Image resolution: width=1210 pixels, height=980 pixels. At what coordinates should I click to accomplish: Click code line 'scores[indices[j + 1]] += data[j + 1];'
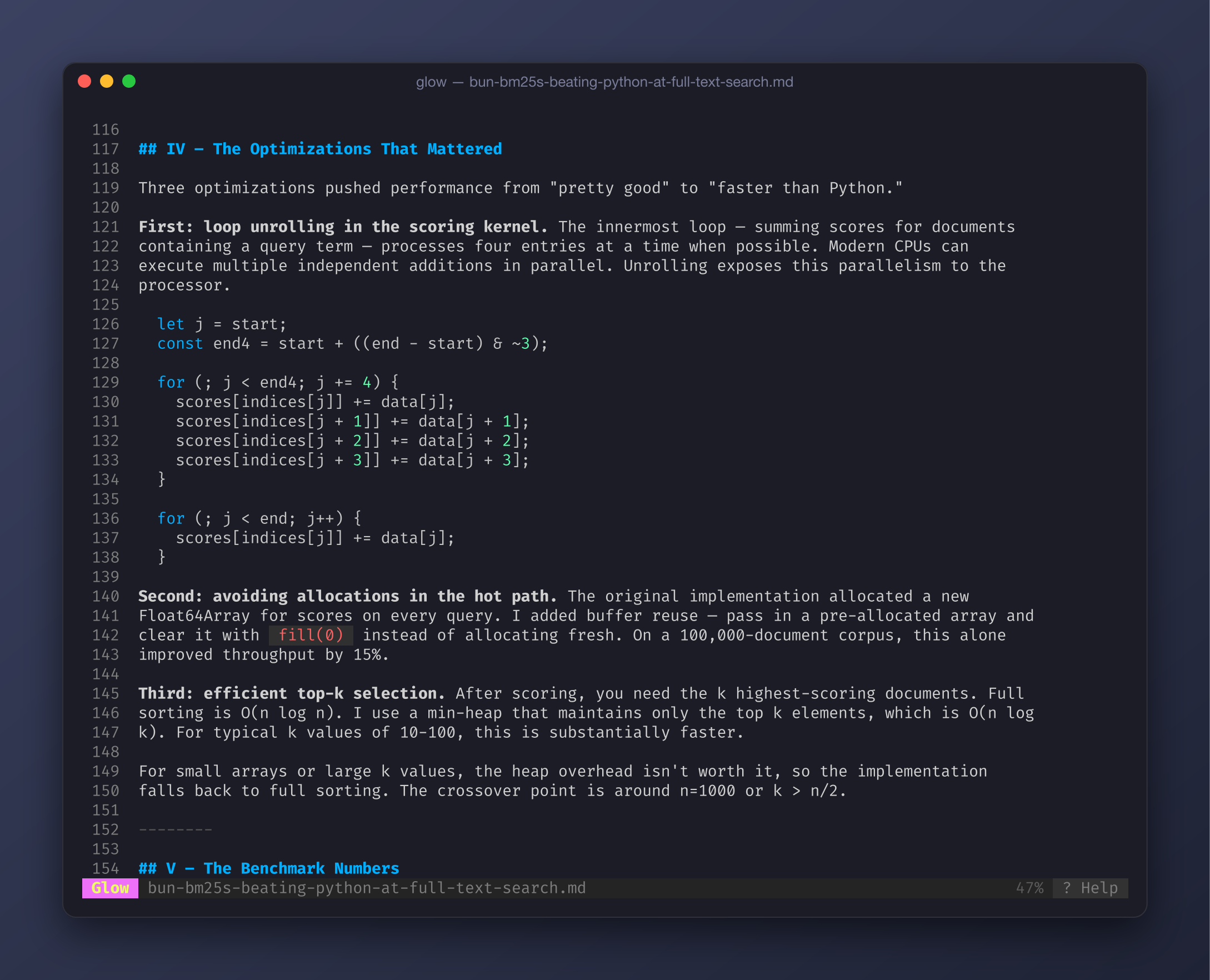pyautogui.click(x=353, y=421)
